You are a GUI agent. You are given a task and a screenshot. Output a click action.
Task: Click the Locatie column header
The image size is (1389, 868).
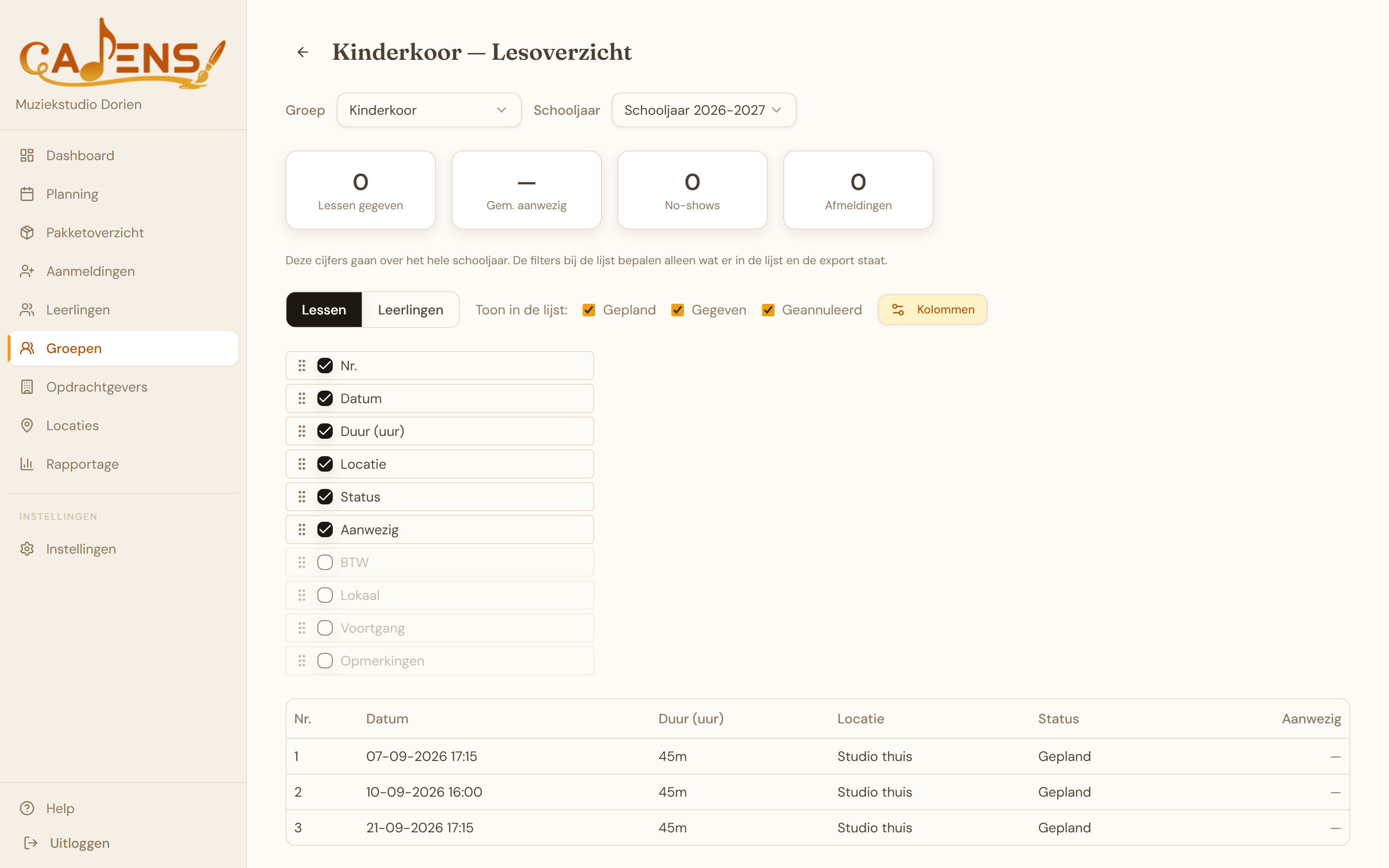tap(860, 719)
